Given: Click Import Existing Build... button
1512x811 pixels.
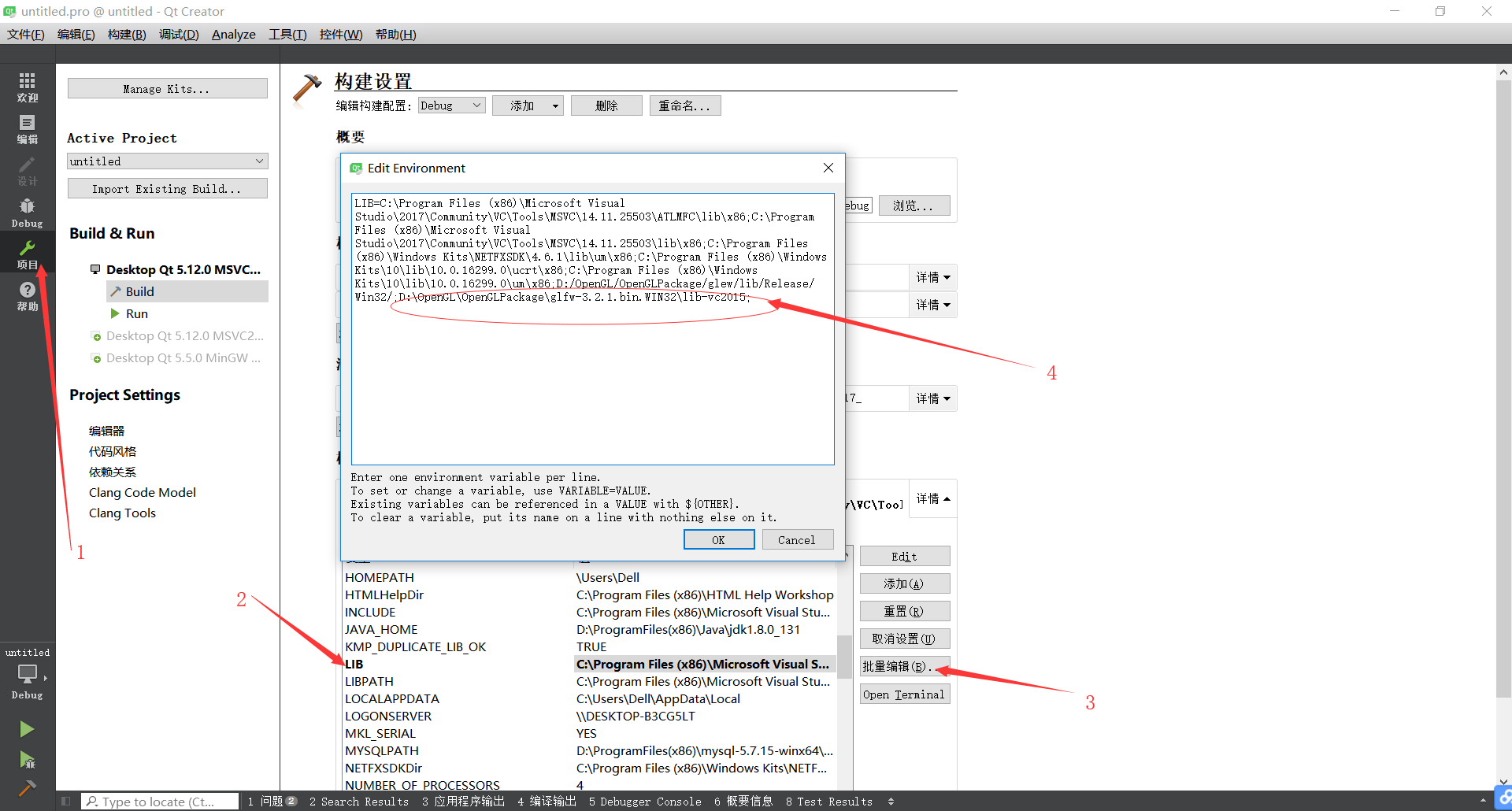Looking at the screenshot, I should tap(167, 188).
